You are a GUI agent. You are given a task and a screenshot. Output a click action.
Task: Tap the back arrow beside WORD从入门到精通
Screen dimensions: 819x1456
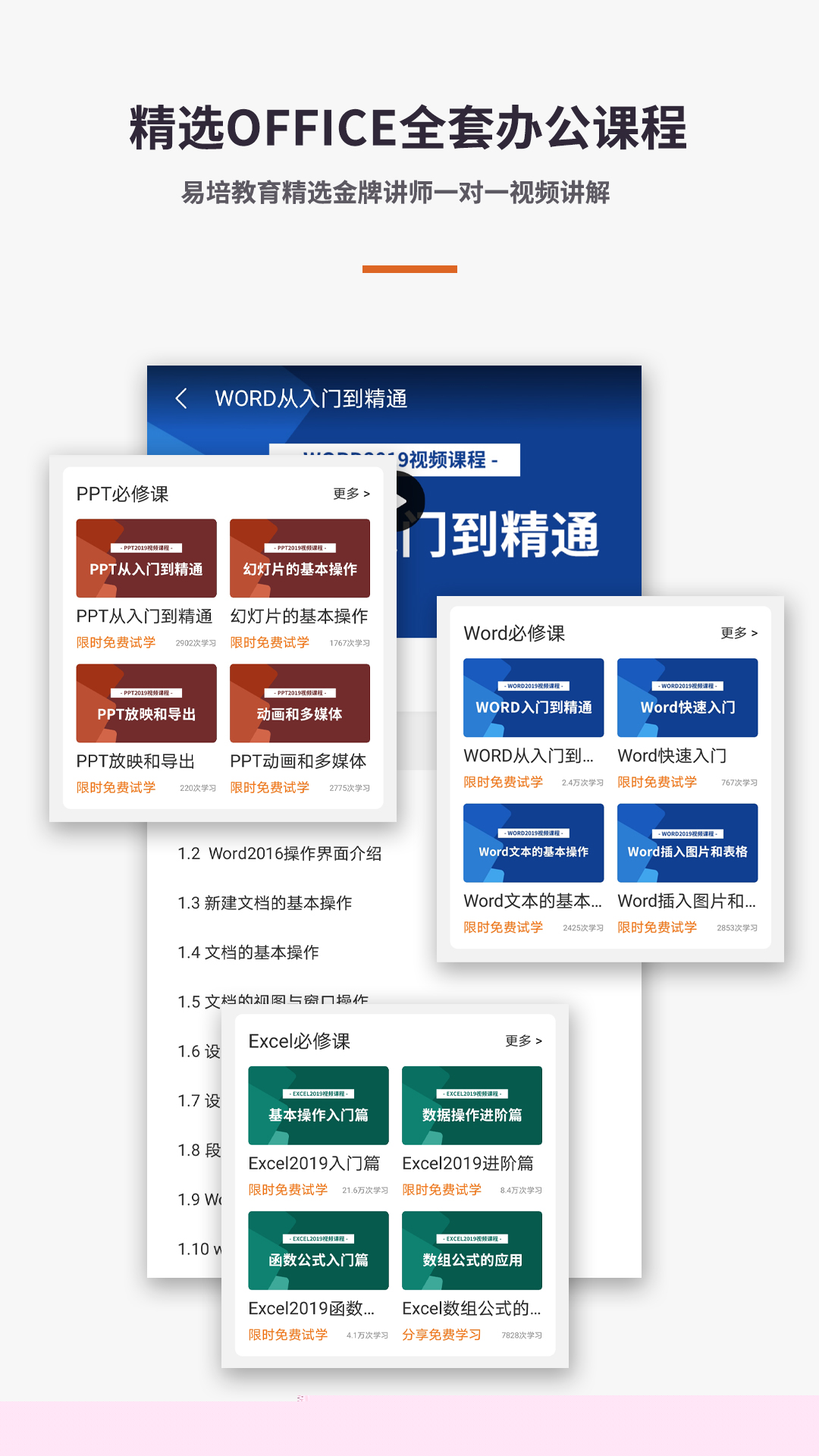coord(181,399)
